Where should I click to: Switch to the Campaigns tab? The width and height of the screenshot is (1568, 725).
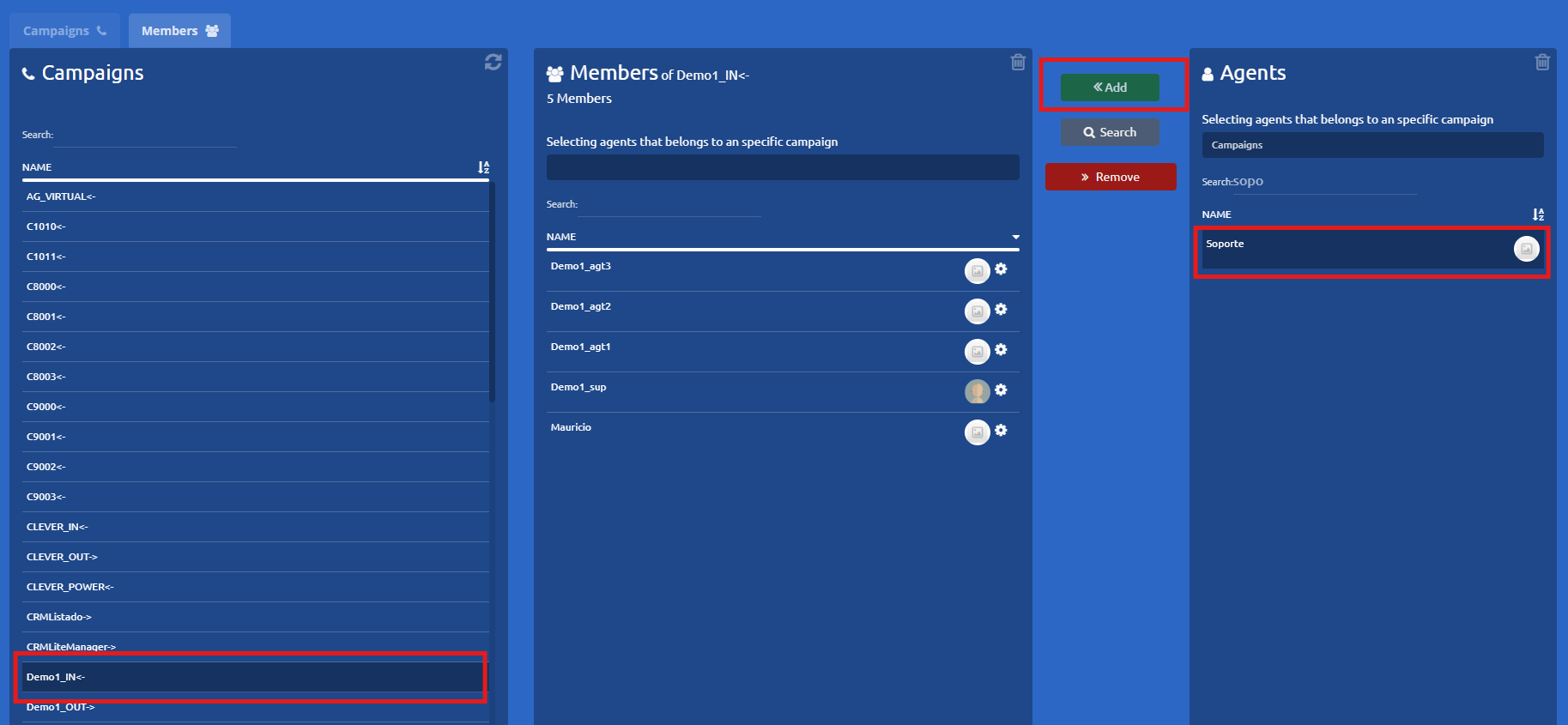tap(64, 31)
